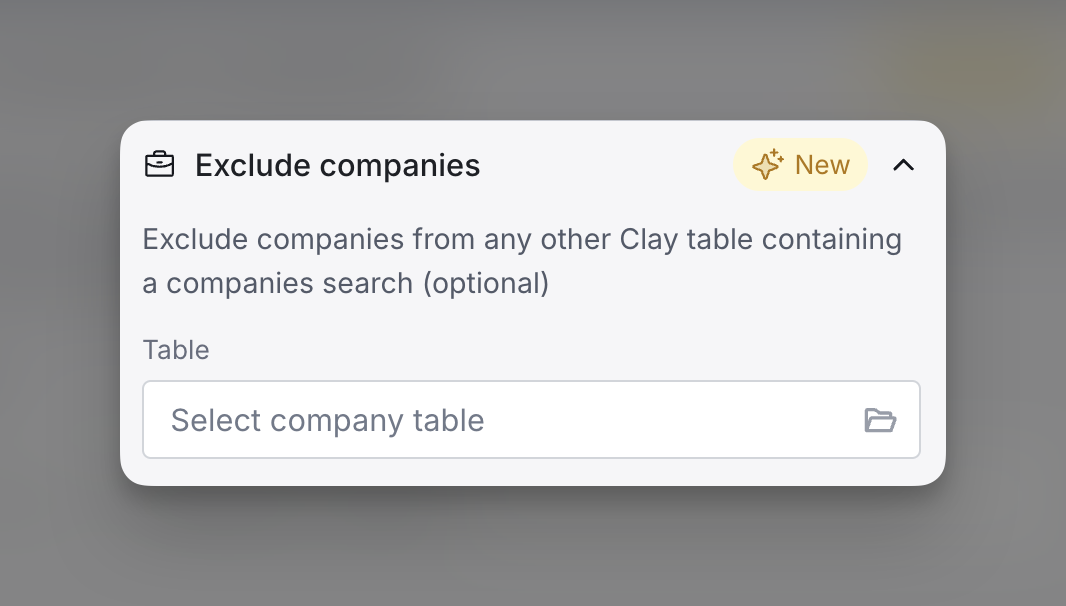Click the Exclude companies header title
The width and height of the screenshot is (1066, 606).
coord(337,165)
